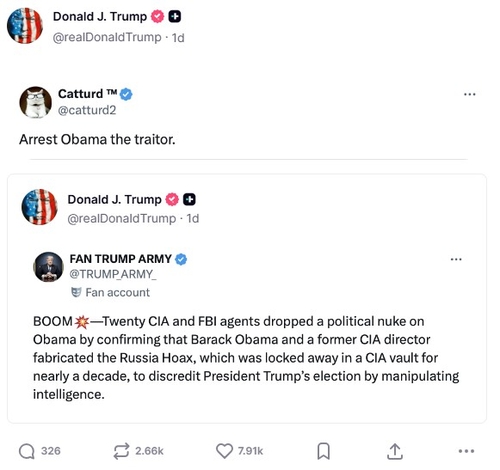Open top Donald J. Trump flag avatar
Screen dimensions: 500x470
tap(25, 26)
